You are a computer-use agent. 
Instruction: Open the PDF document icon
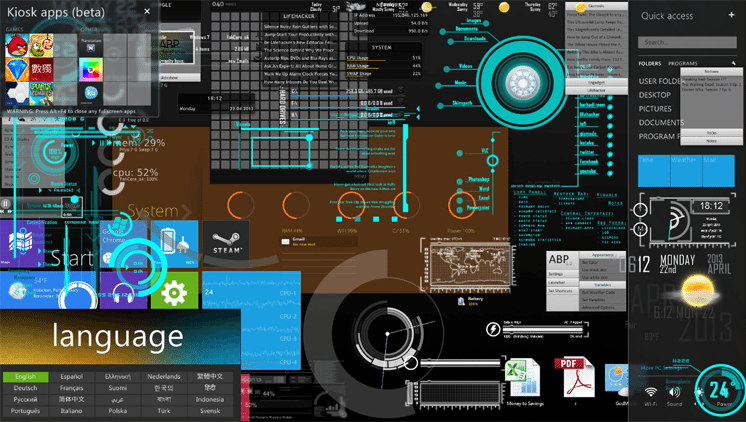pos(572,378)
